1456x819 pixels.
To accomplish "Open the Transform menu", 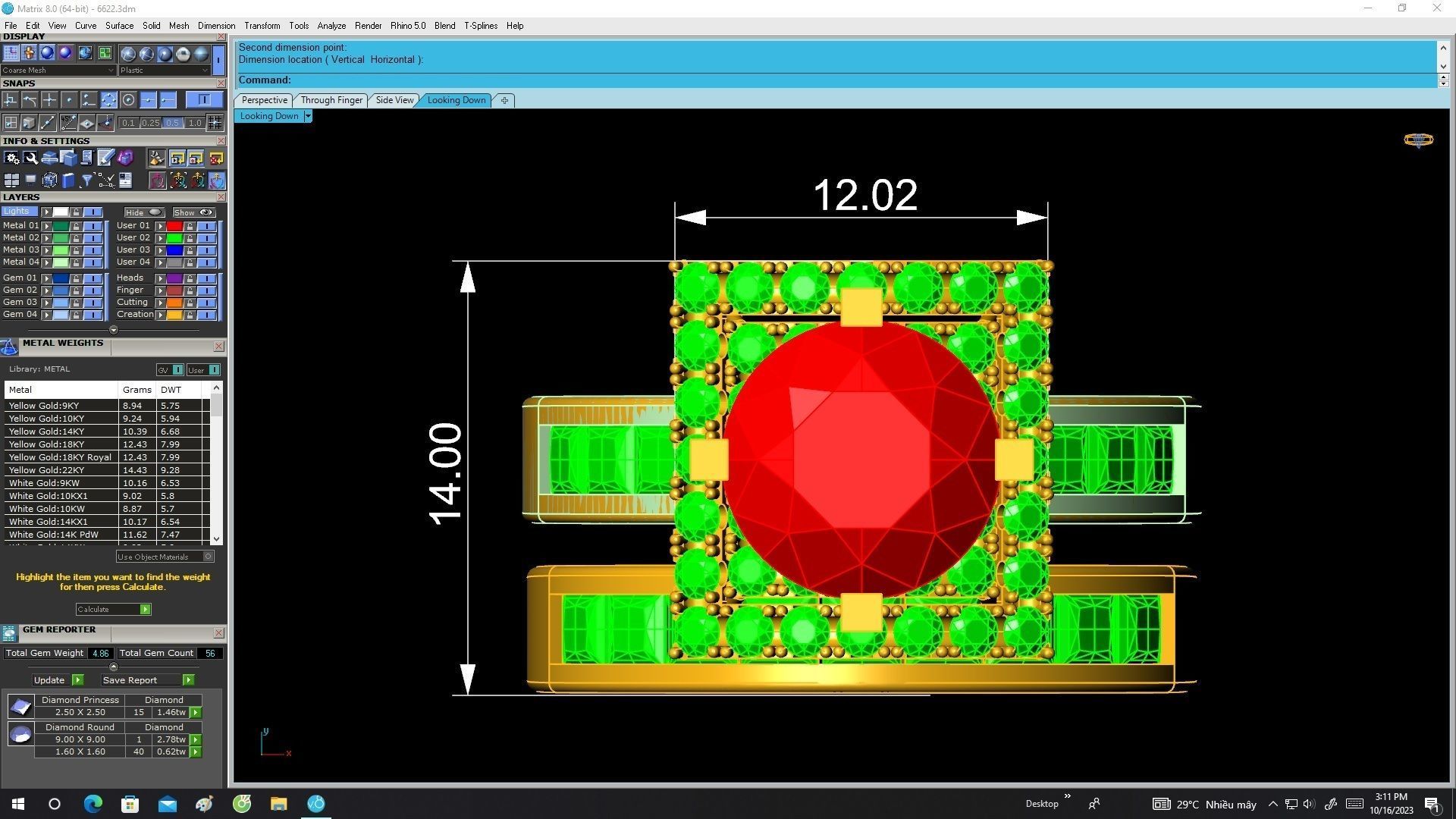I will 262,26.
